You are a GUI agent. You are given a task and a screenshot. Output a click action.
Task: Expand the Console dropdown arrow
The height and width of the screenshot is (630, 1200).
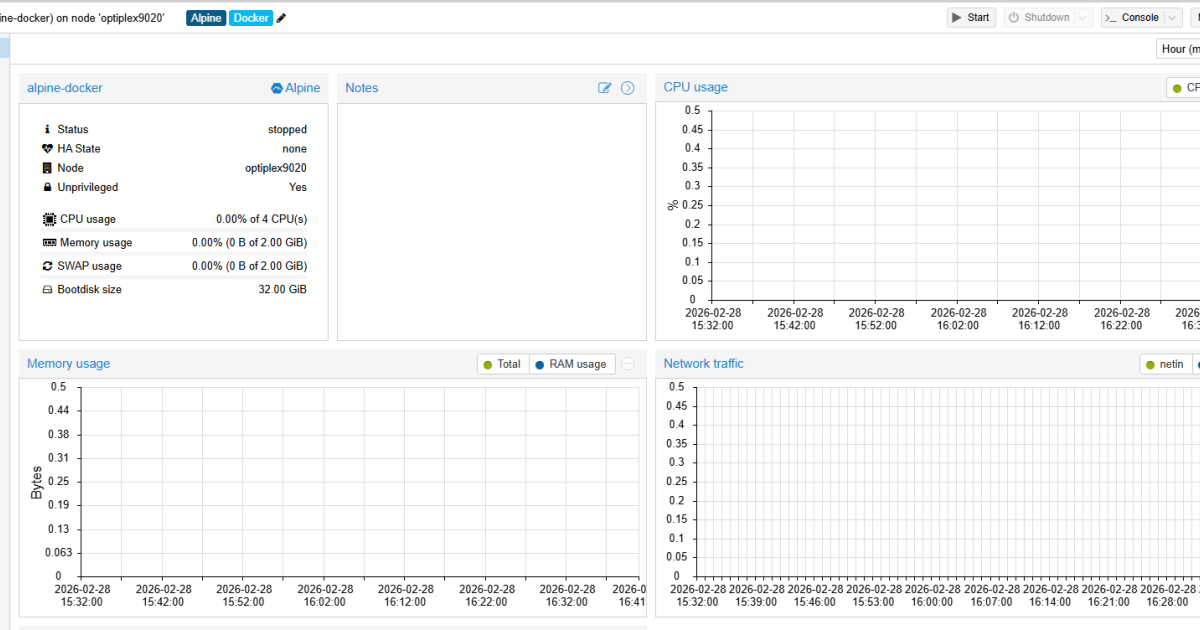pyautogui.click(x=1173, y=18)
